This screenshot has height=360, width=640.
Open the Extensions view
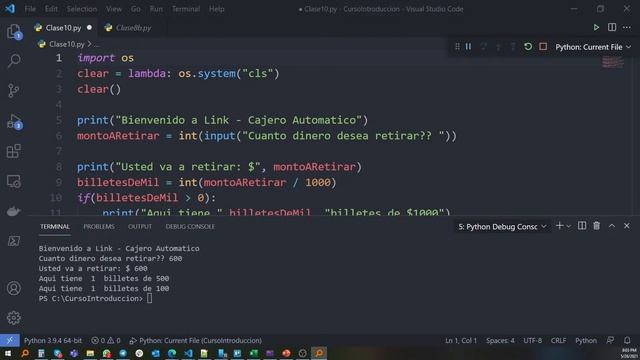coord(13,151)
